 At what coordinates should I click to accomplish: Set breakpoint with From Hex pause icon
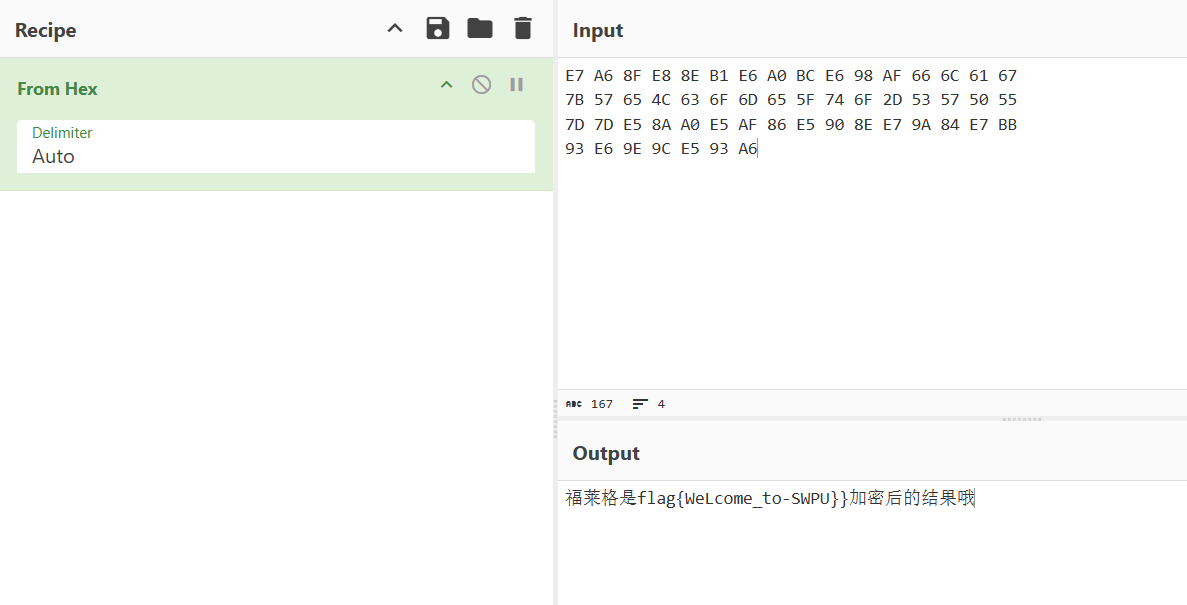tap(516, 85)
